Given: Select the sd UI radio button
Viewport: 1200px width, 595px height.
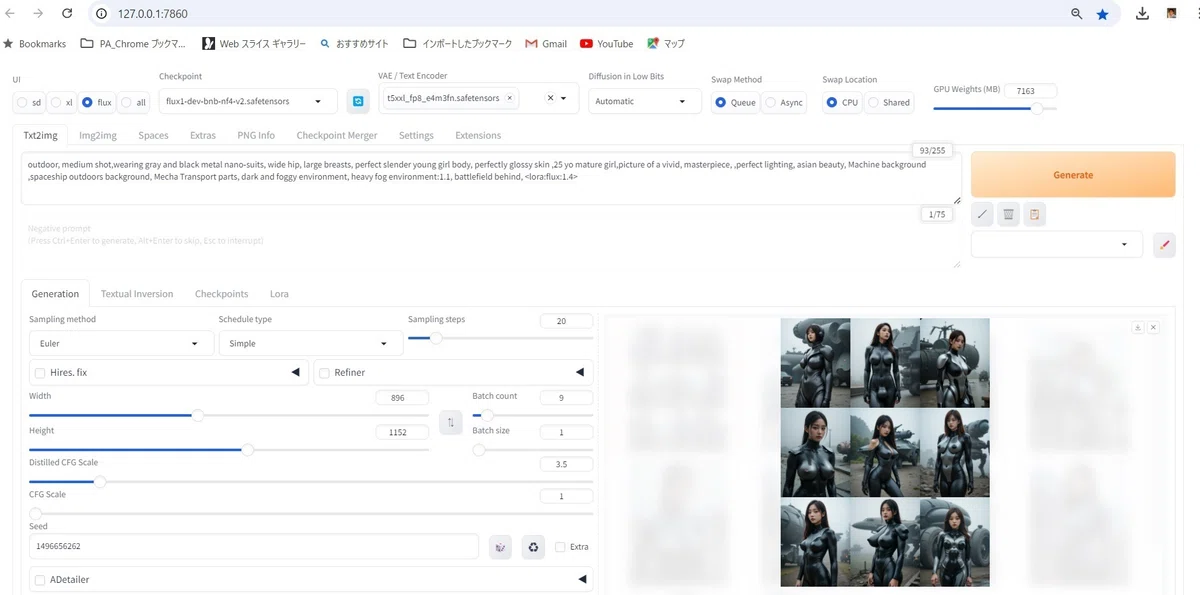Looking at the screenshot, I should (x=22, y=102).
